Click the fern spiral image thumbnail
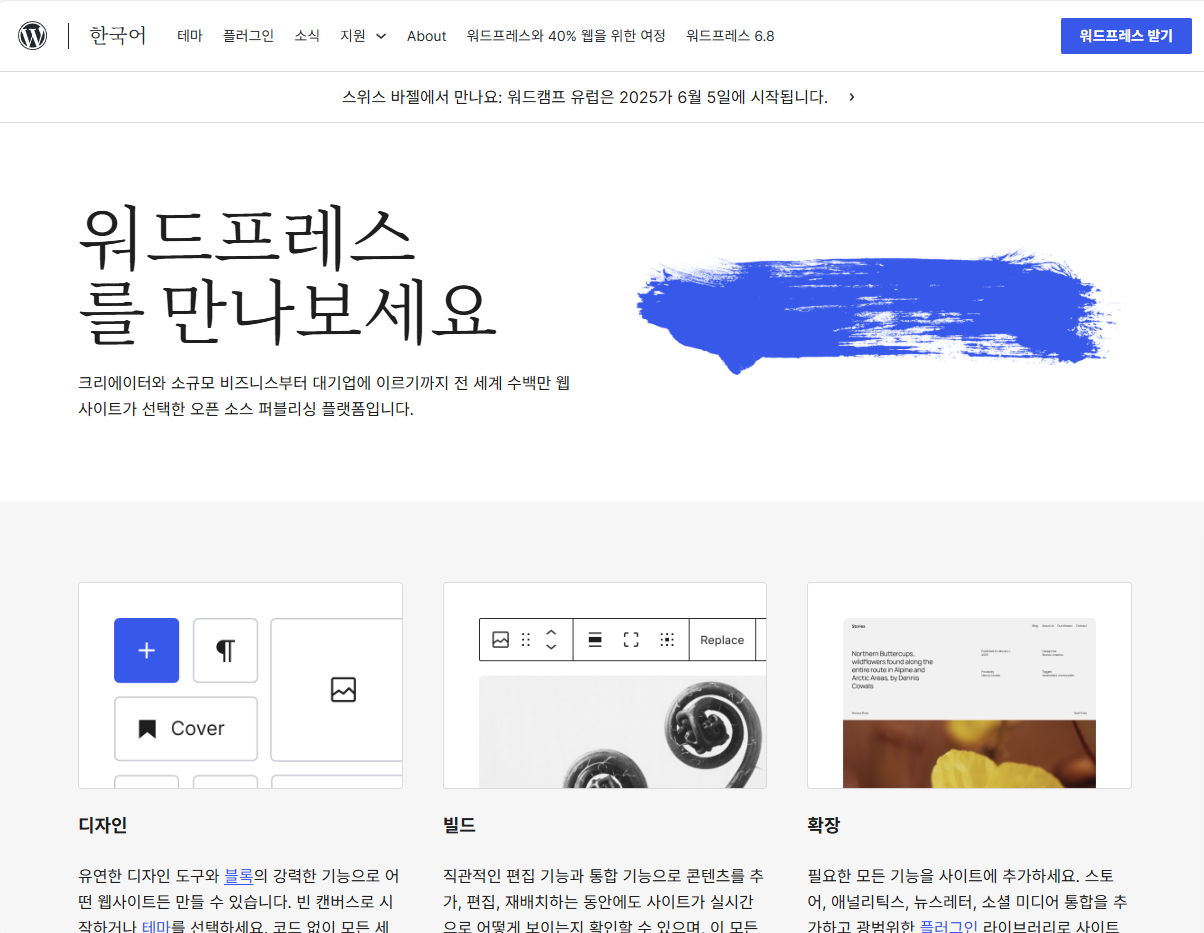 (x=623, y=732)
